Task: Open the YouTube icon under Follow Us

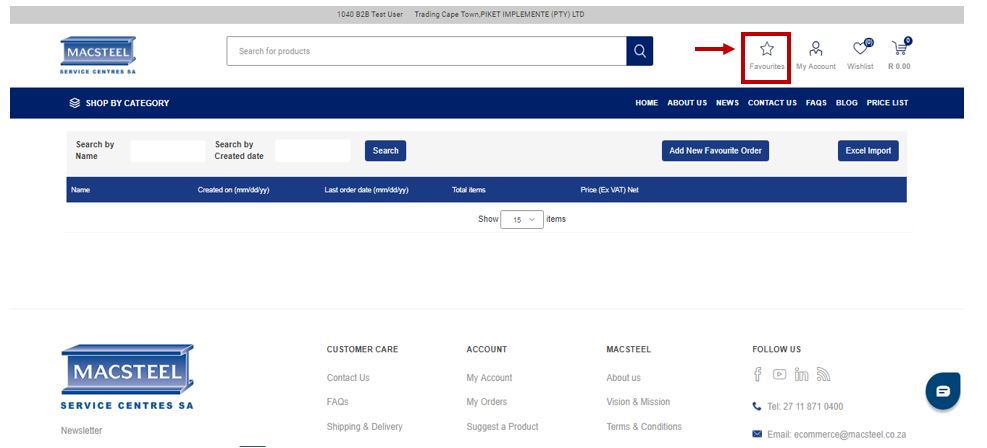Action: 779,375
